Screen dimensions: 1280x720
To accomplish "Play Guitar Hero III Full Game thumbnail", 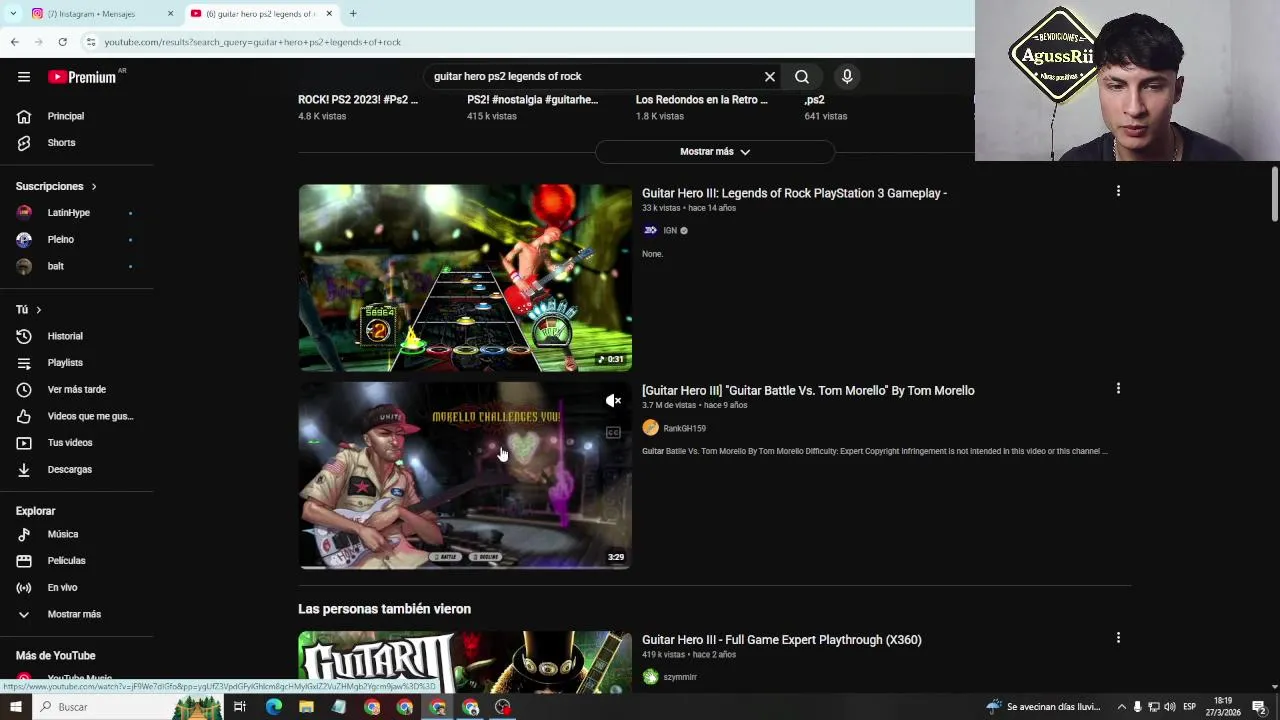I will click(x=465, y=661).
